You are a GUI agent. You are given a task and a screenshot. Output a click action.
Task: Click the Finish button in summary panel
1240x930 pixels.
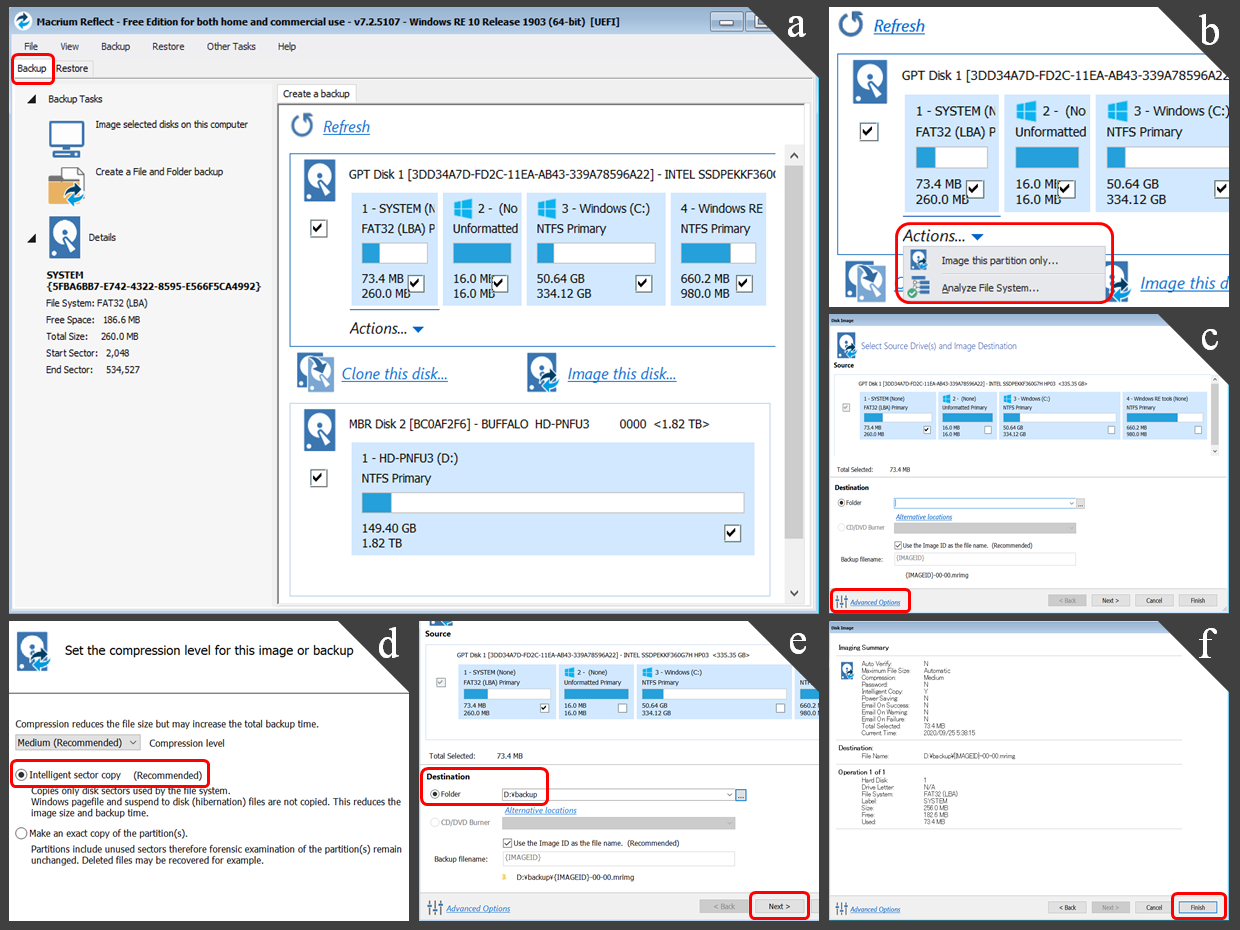1197,907
